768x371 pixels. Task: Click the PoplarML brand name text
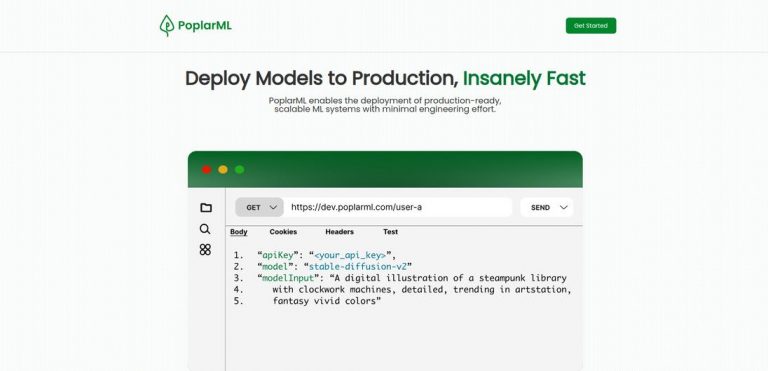point(205,25)
